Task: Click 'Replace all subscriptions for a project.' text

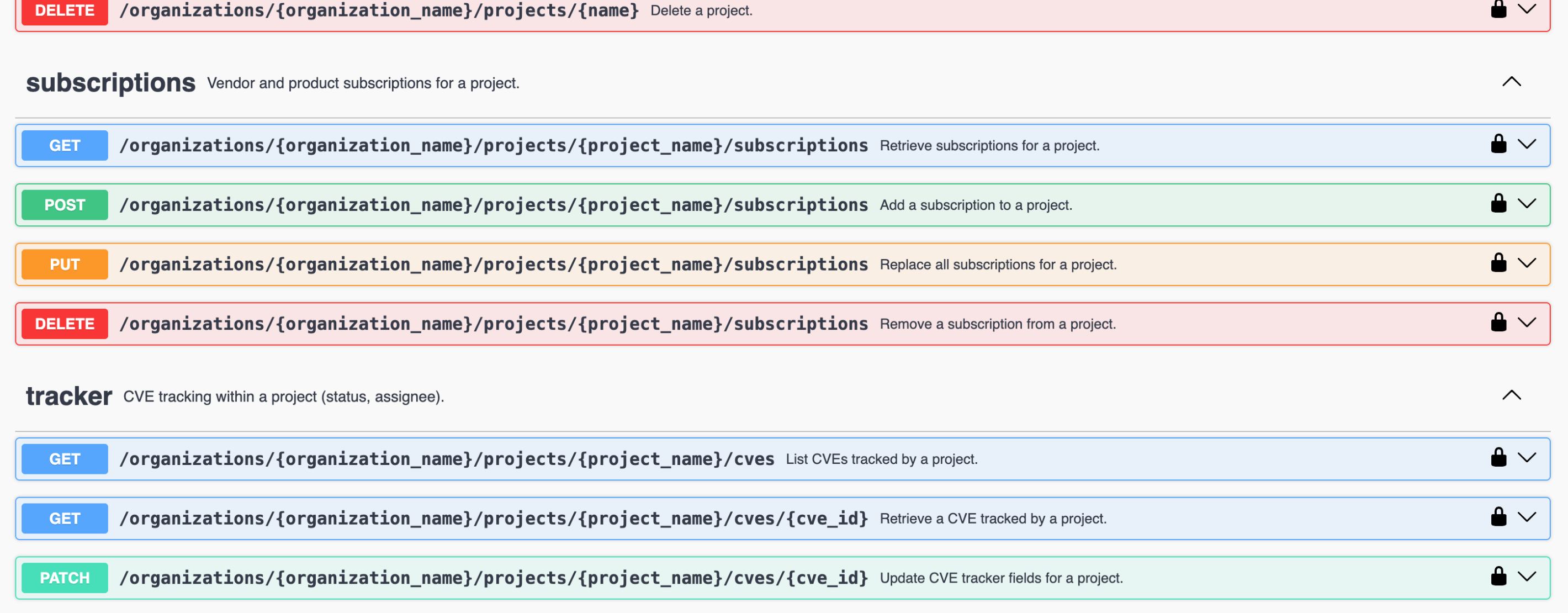Action: coord(998,265)
